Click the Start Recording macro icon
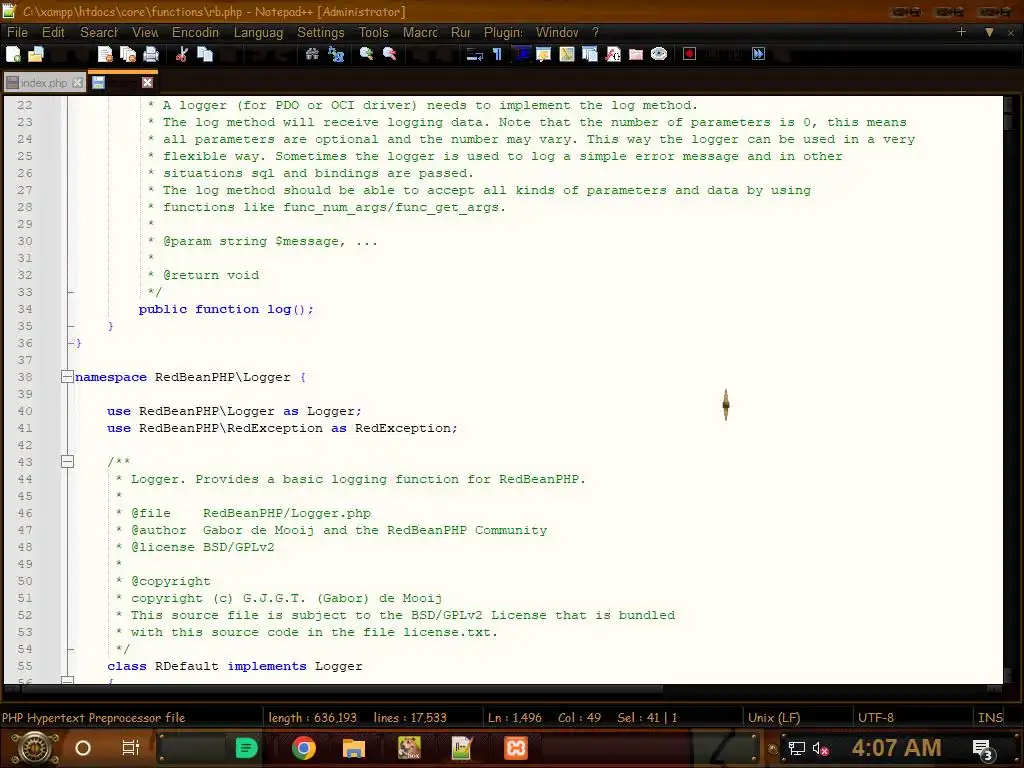This screenshot has width=1024, height=768. click(690, 54)
